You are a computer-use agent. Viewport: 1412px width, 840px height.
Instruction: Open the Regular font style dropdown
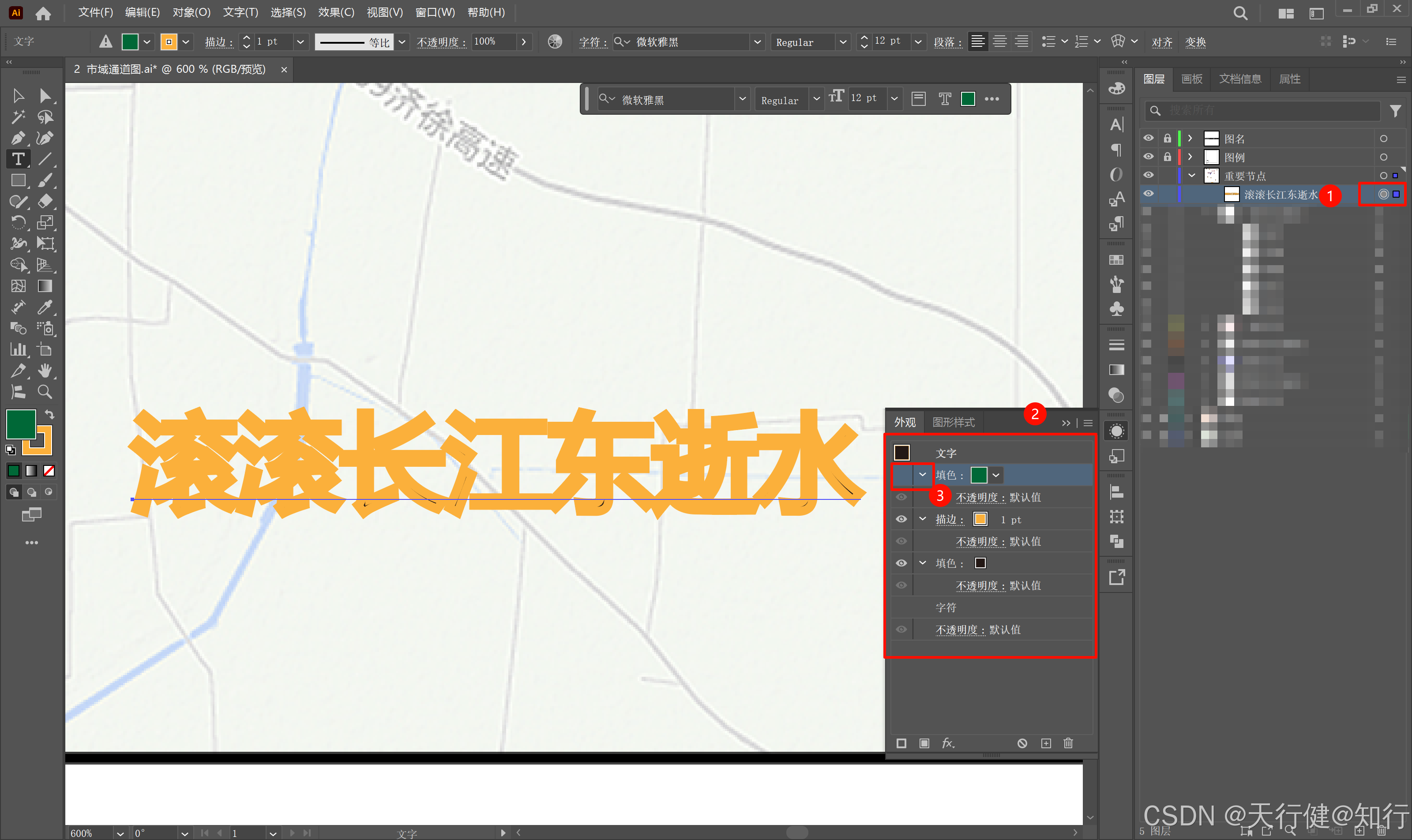(842, 42)
